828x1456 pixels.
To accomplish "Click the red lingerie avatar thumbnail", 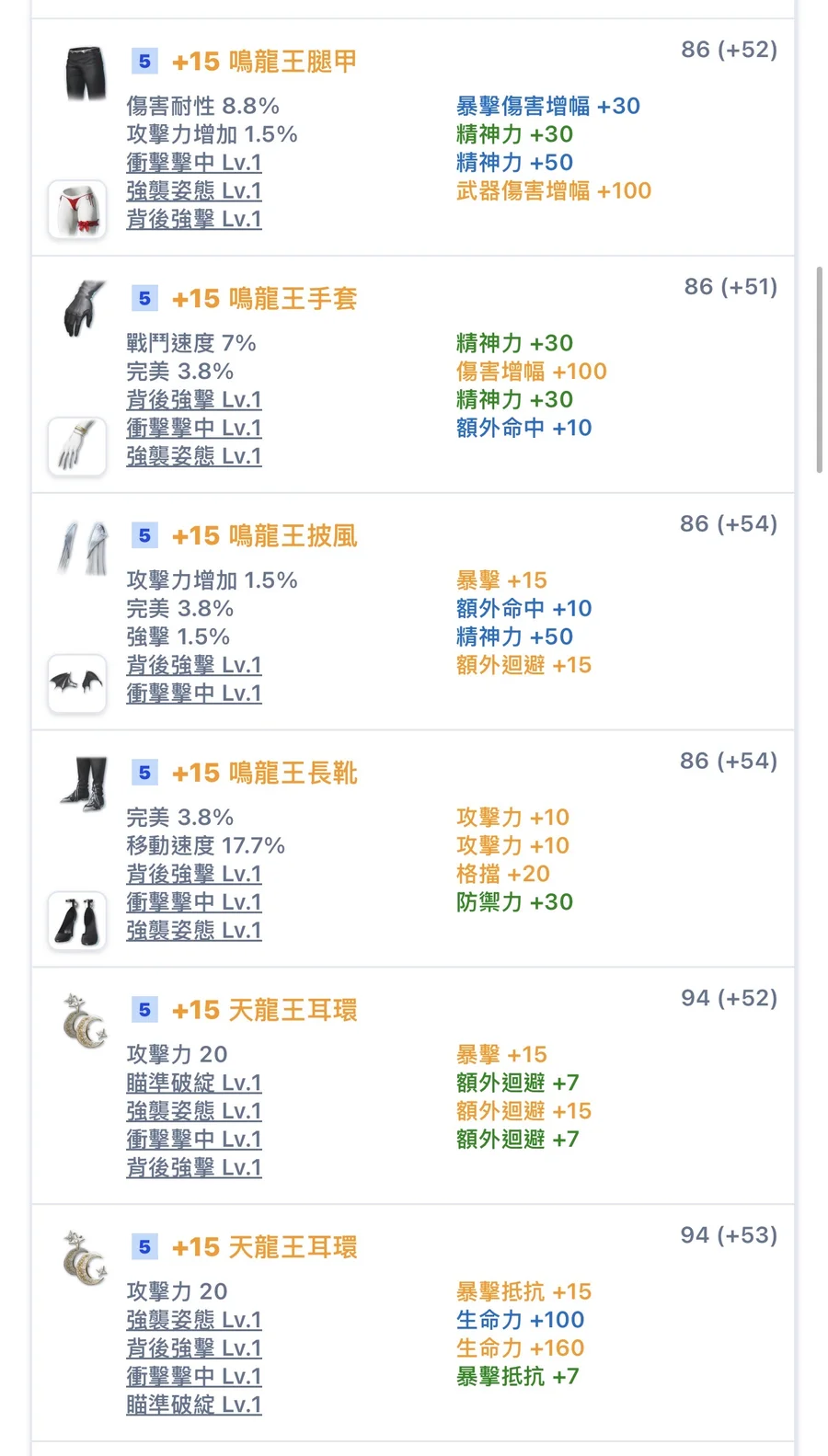I will 77,210.
